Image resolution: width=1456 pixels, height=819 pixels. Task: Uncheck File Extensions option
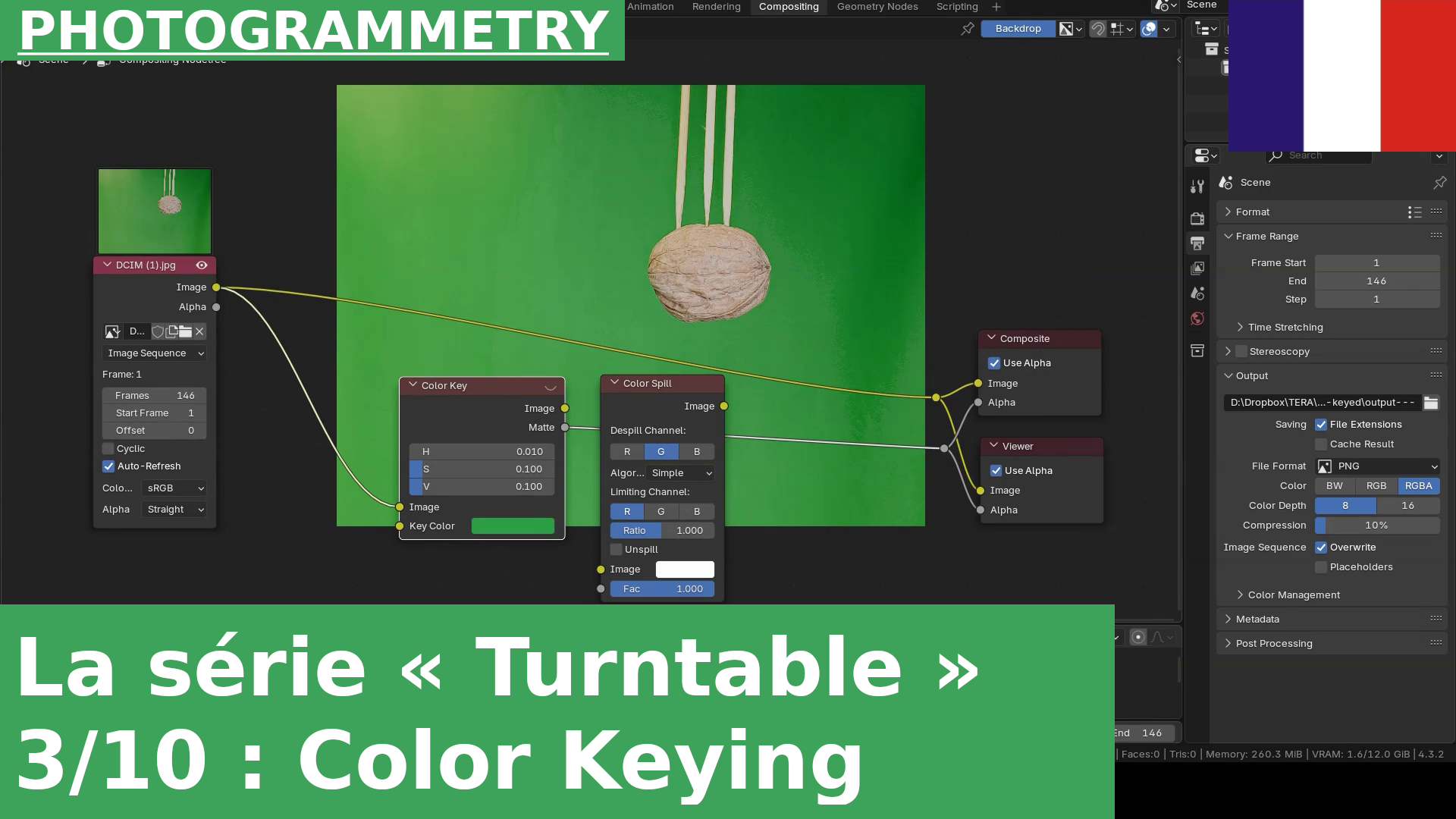click(x=1321, y=425)
